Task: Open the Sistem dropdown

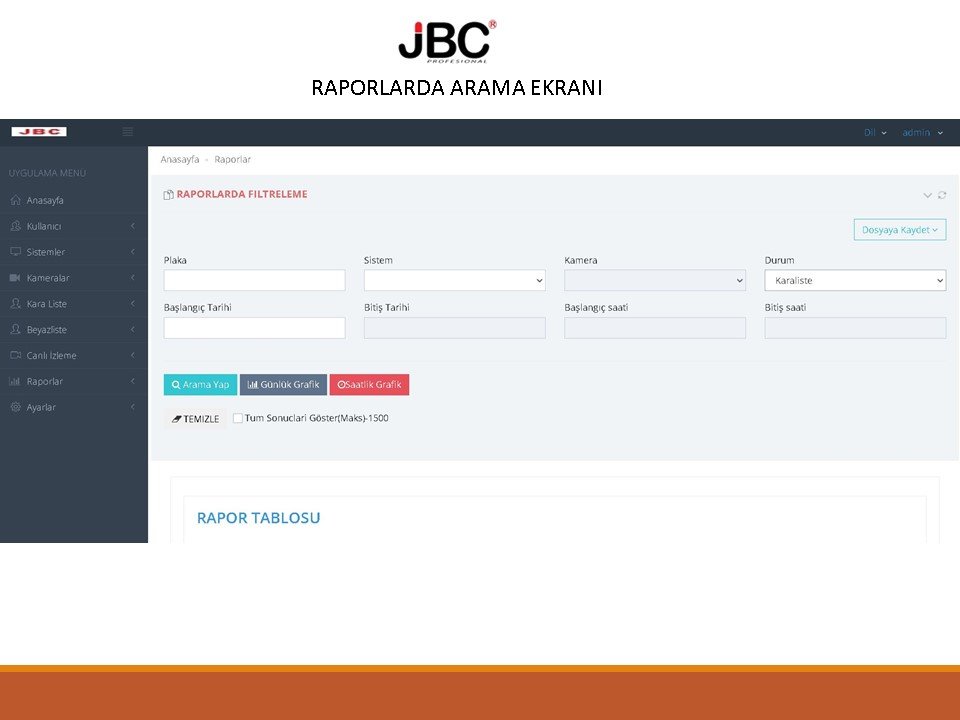Action: [x=454, y=281]
